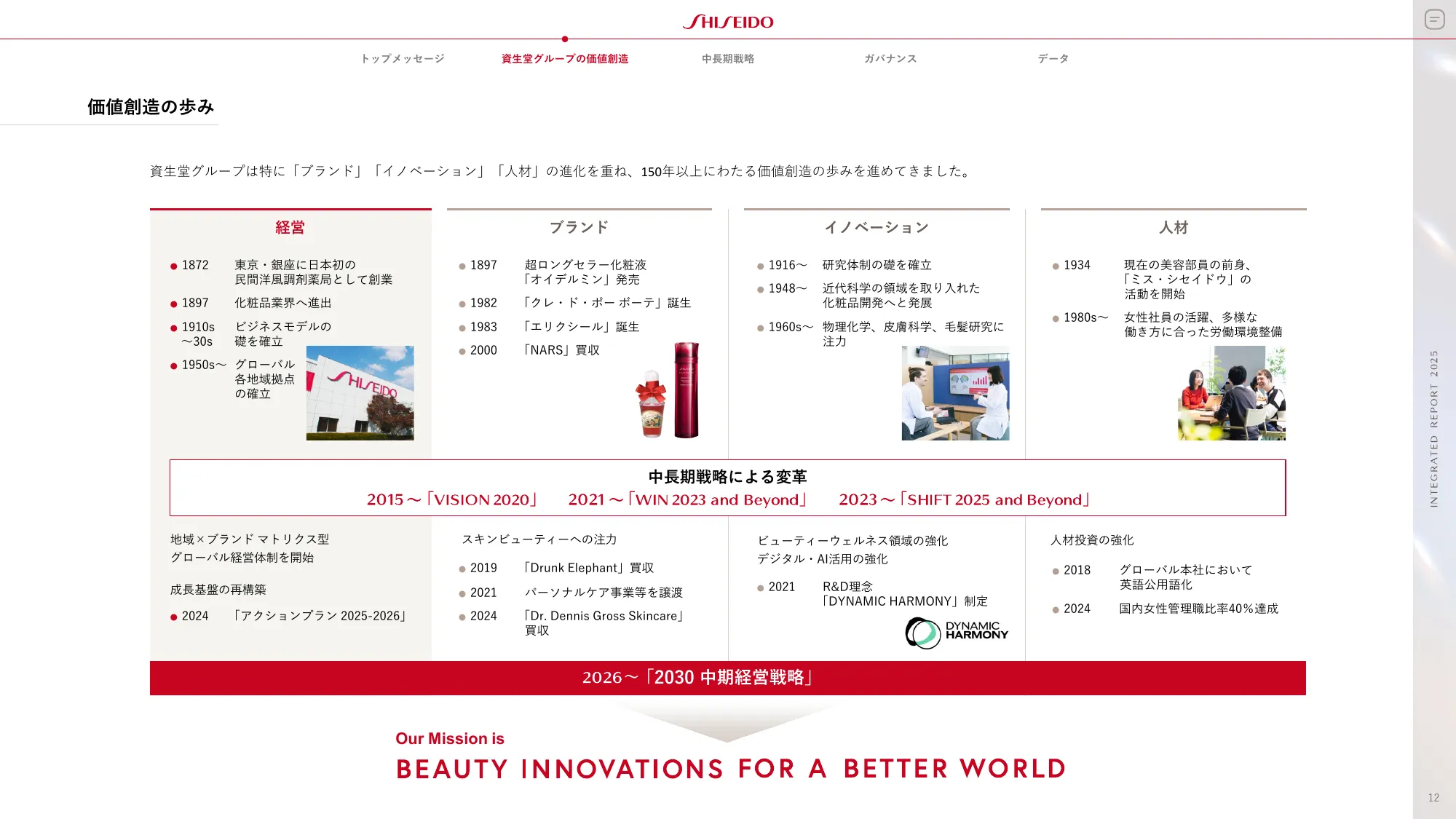Click BEAUTY INNOVATIONS FOR A BETTER WORLD
This screenshot has height=819, width=1456.
731,769
